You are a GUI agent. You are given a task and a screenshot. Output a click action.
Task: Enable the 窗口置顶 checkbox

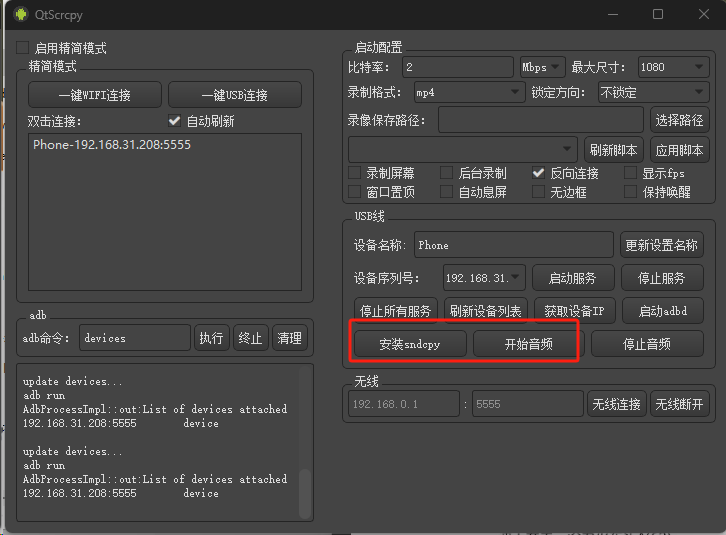[x=355, y=192]
